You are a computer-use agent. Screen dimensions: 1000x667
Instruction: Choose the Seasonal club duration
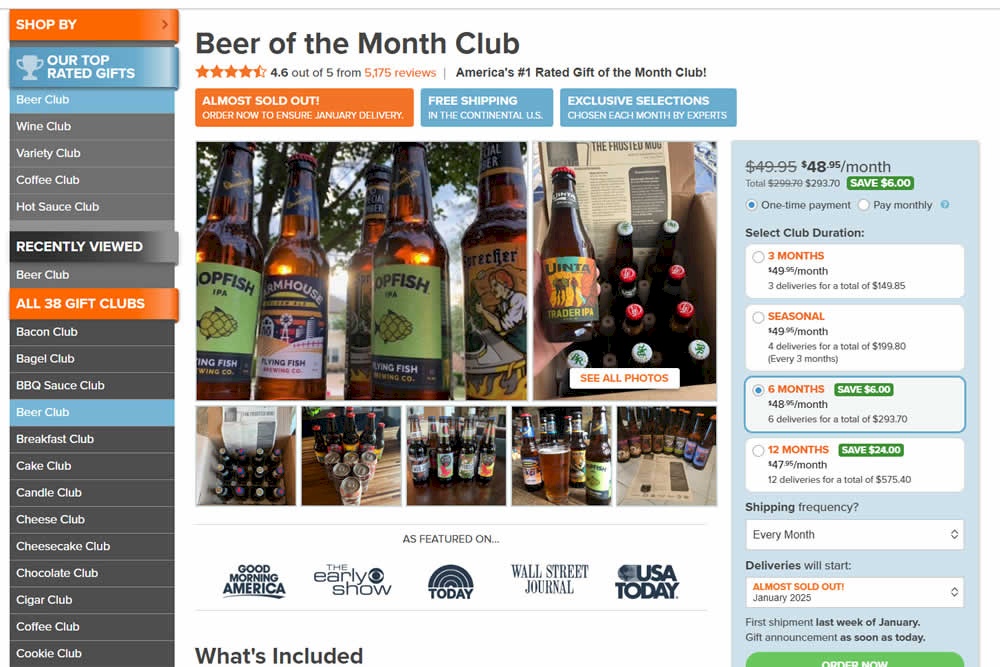coord(855,337)
